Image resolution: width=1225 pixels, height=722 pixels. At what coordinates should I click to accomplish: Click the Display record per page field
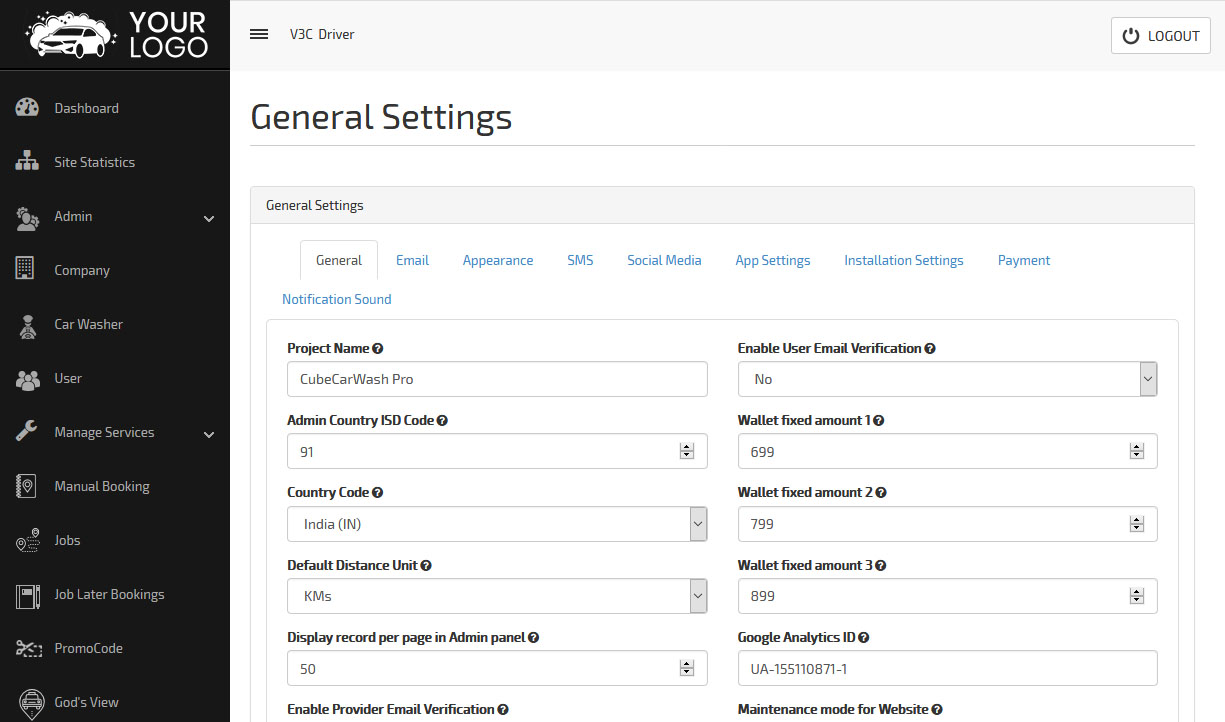pyautogui.click(x=497, y=668)
